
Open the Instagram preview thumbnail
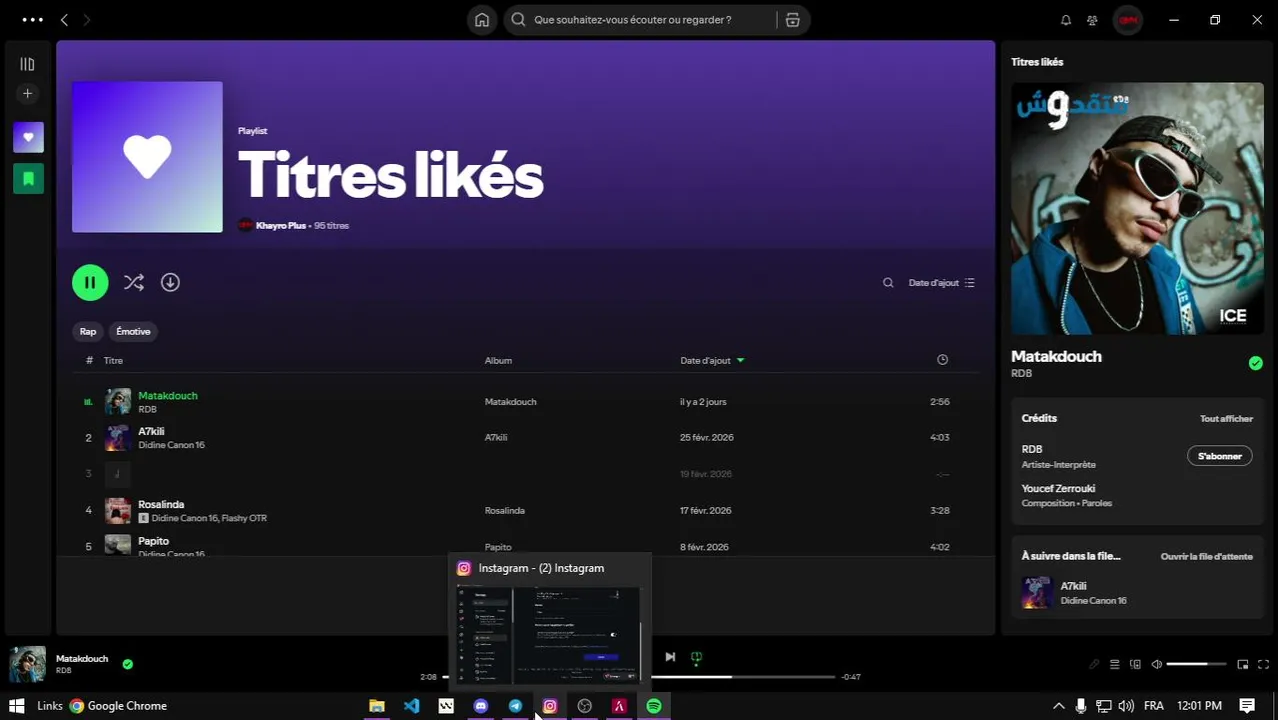pyautogui.click(x=549, y=636)
